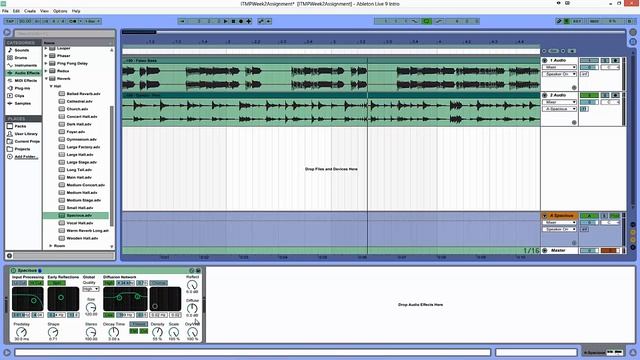Open User Library in Places
Viewport: 640px width, 360px height.
click(26, 134)
